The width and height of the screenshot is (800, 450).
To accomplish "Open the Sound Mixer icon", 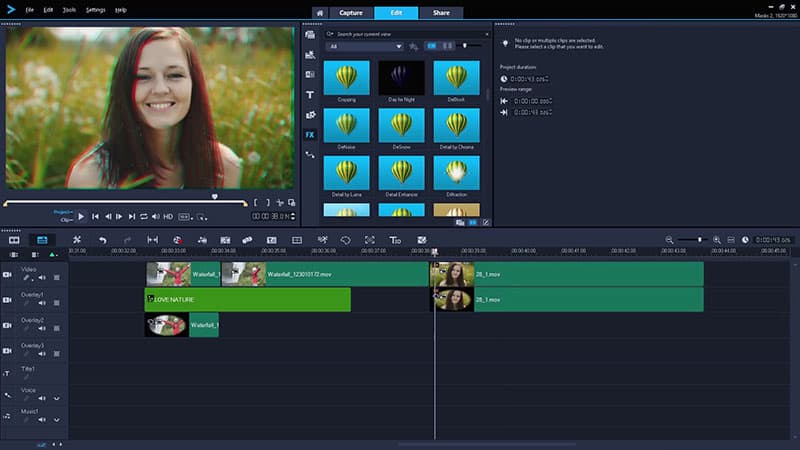I will tap(202, 240).
